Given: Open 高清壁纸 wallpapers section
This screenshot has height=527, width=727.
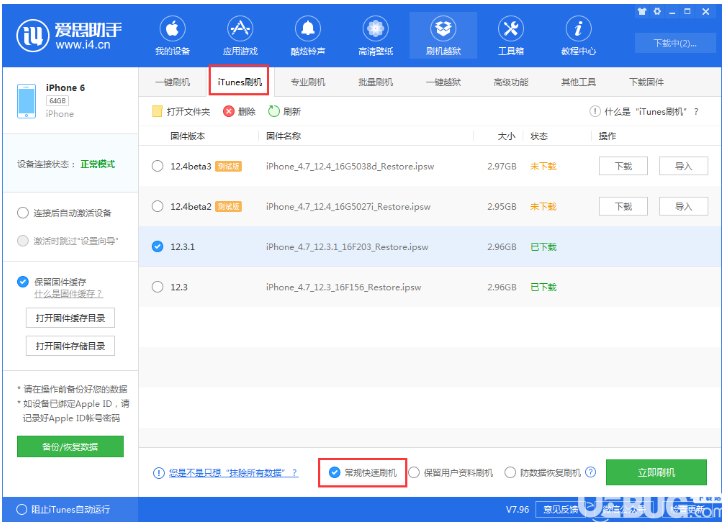Looking at the screenshot, I should tap(376, 36).
